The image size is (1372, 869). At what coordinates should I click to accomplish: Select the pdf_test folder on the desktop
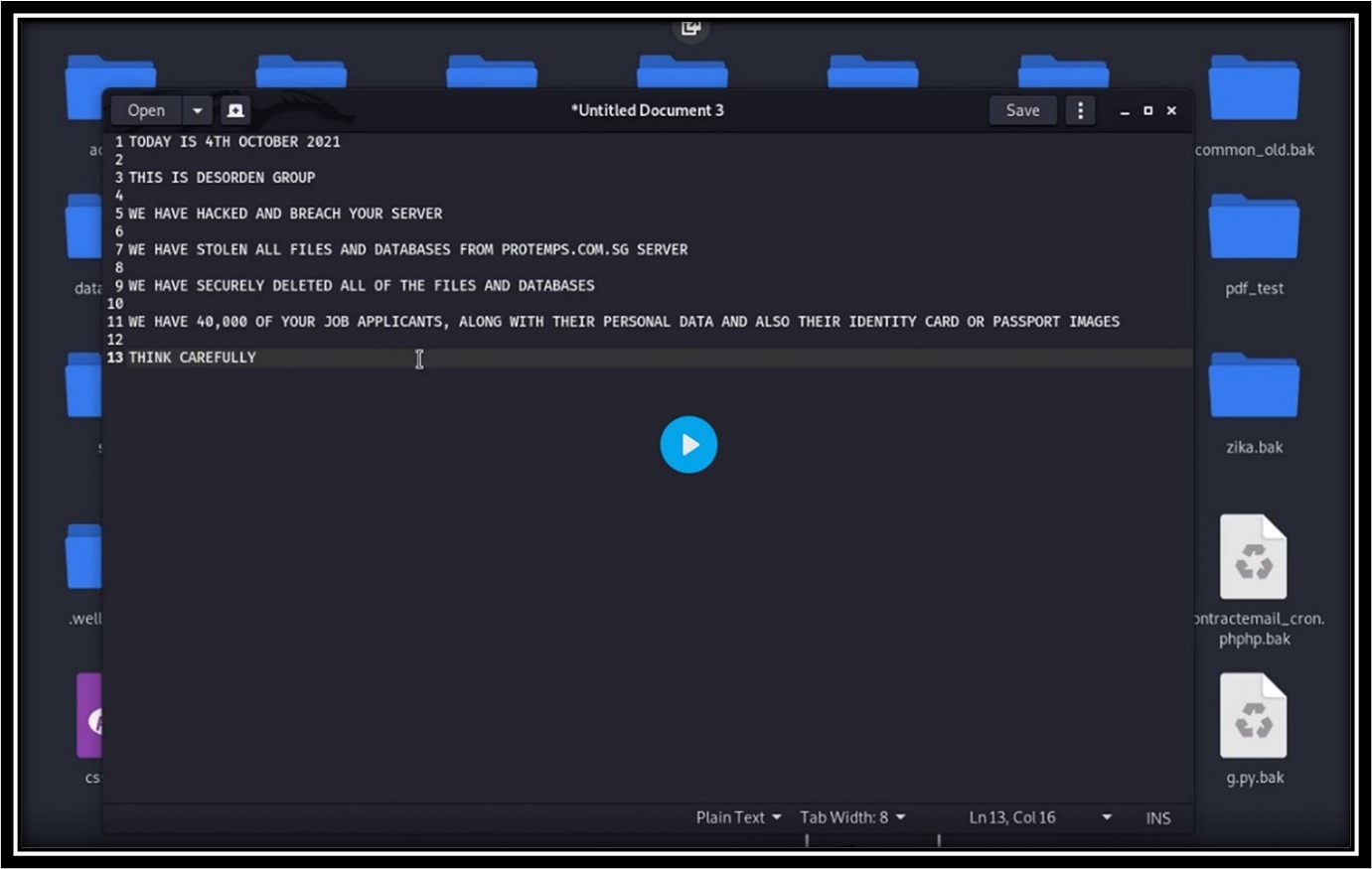[1254, 244]
